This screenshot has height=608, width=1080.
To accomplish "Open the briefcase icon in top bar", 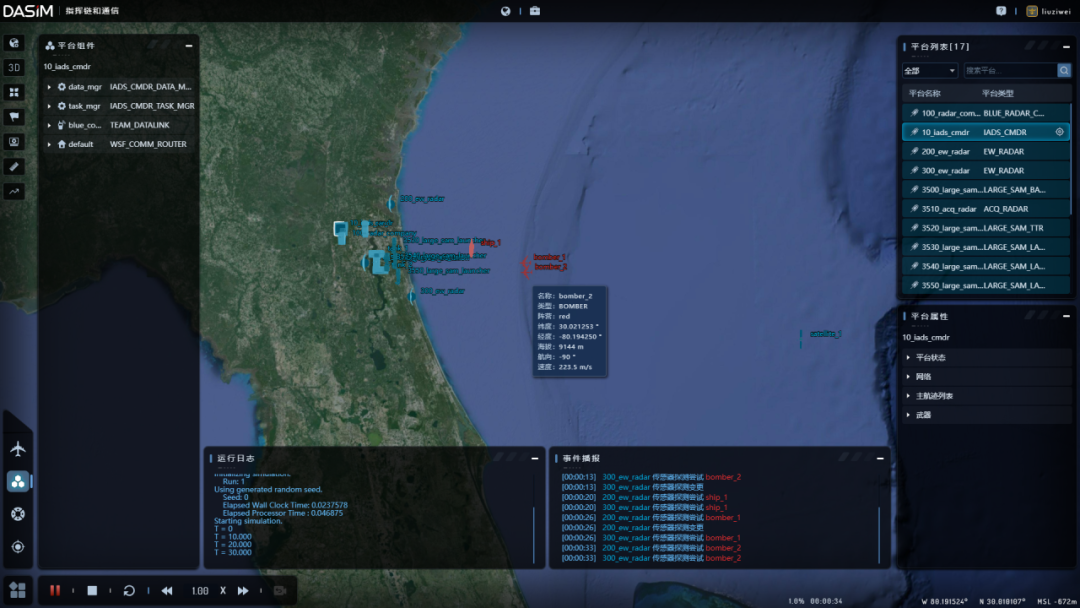I will pyautogui.click(x=535, y=11).
